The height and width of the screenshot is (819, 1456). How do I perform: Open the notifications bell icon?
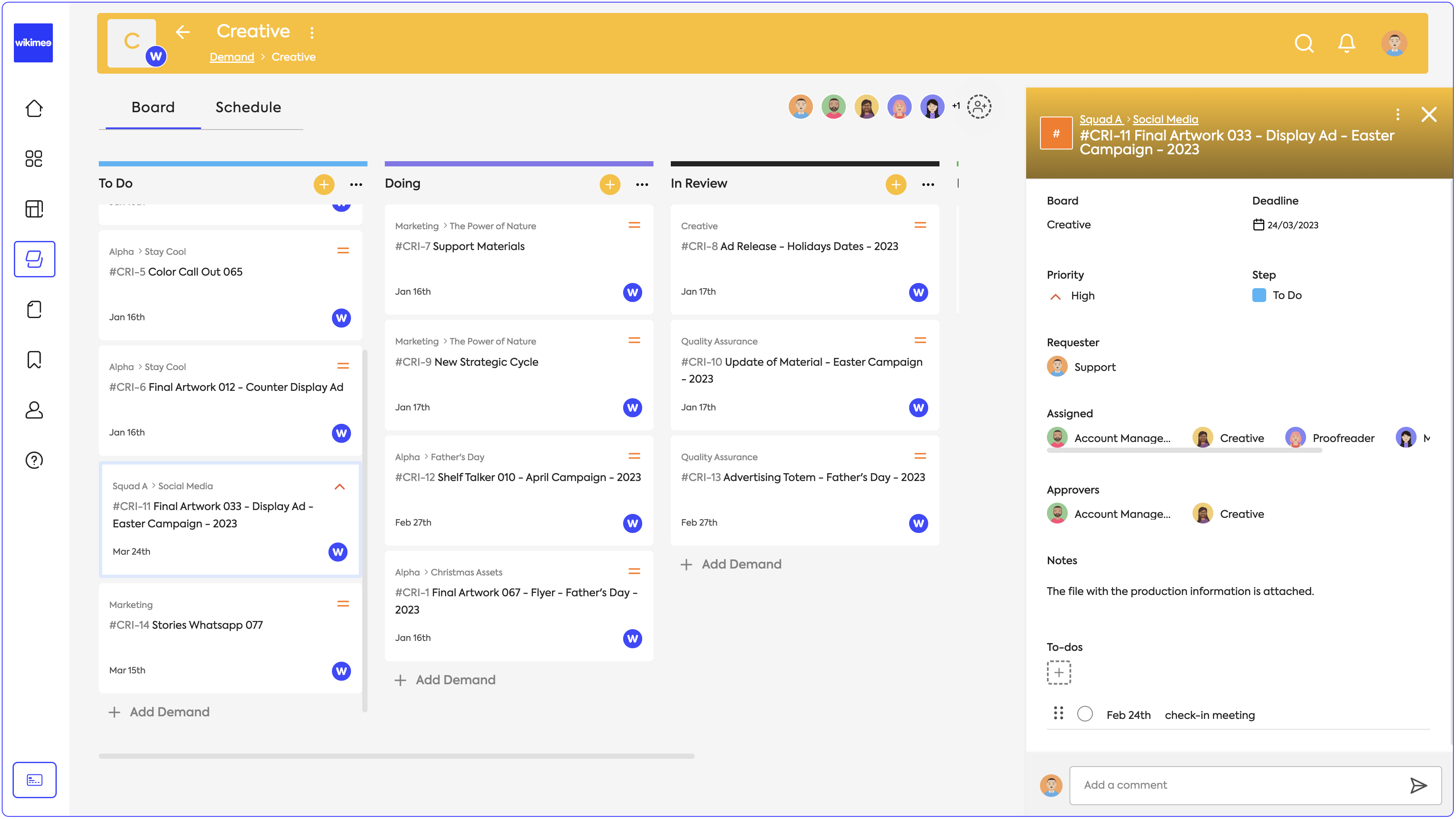(x=1346, y=43)
